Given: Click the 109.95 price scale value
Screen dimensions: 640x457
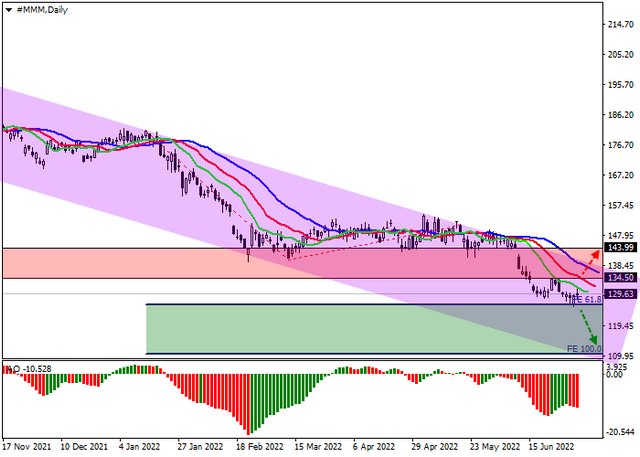Looking at the screenshot, I should point(621,356).
